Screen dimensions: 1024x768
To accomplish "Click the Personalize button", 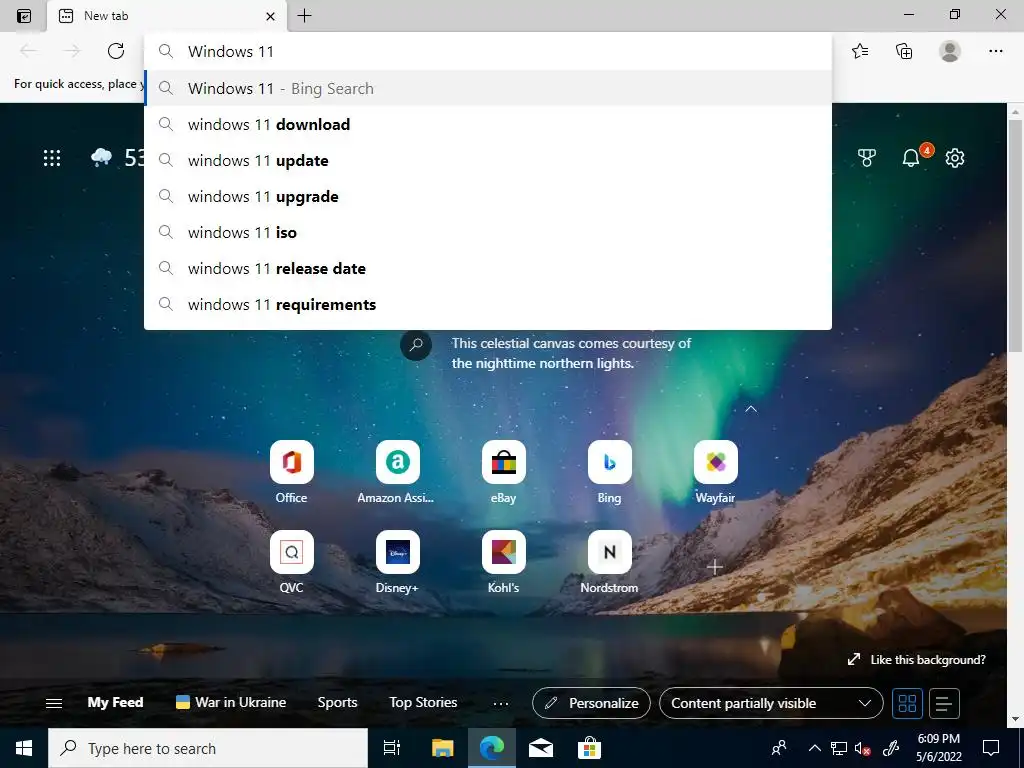I will coord(591,703).
